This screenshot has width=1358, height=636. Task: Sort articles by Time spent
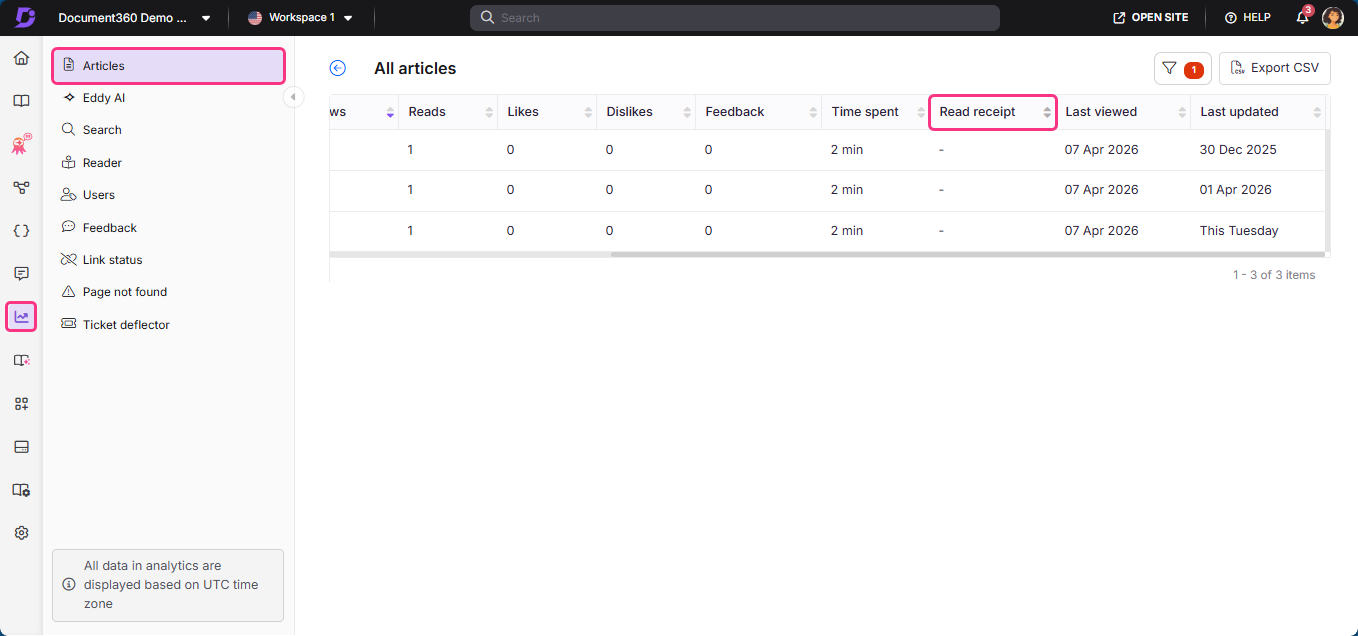point(920,111)
